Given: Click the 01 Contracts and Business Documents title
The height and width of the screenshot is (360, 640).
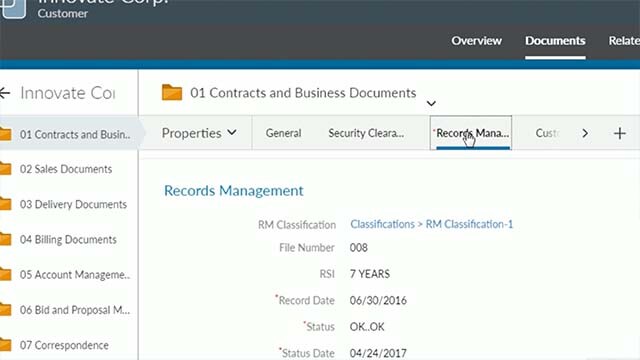Looking at the screenshot, I should [x=303, y=93].
